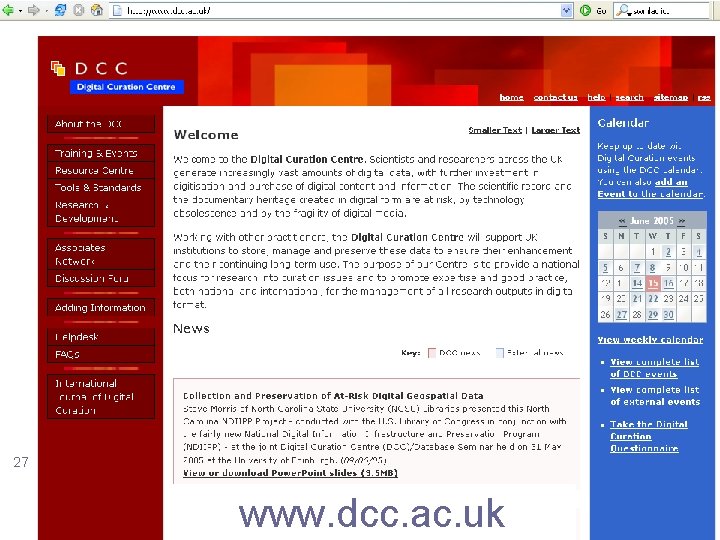Viewport: 720px width, 540px height.
Task: View or download PowerPoint slides link
Action: point(290,473)
